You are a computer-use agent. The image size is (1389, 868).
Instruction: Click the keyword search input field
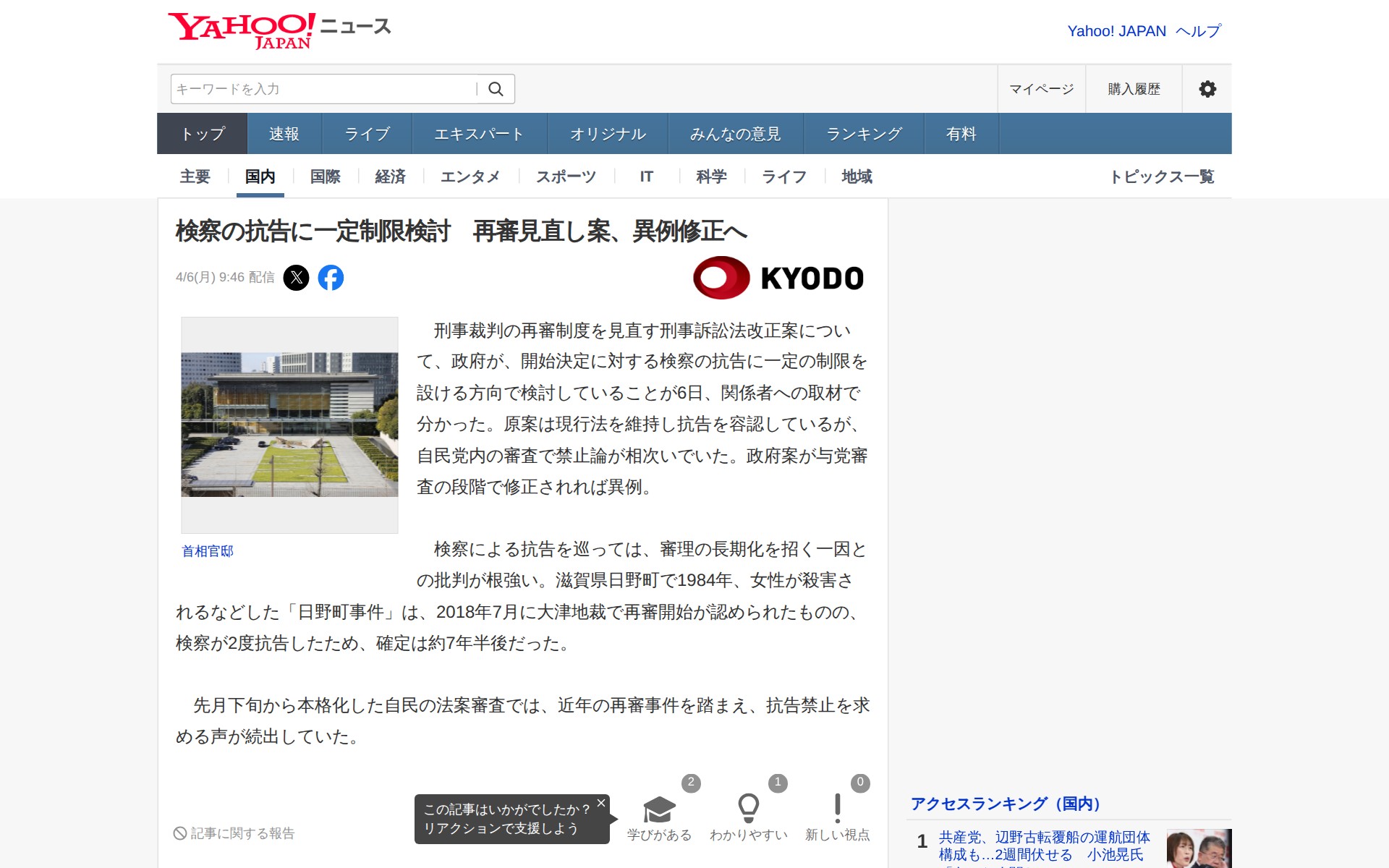(322, 89)
